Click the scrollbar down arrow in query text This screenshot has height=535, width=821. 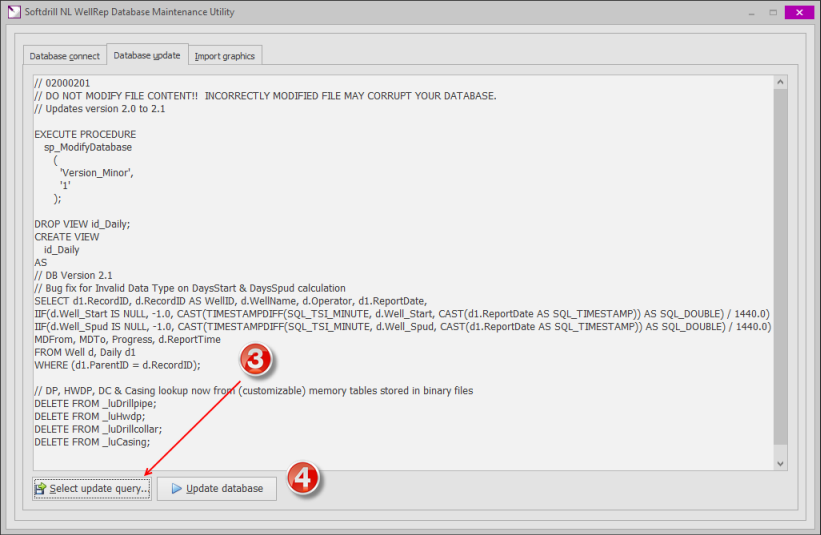pos(780,463)
